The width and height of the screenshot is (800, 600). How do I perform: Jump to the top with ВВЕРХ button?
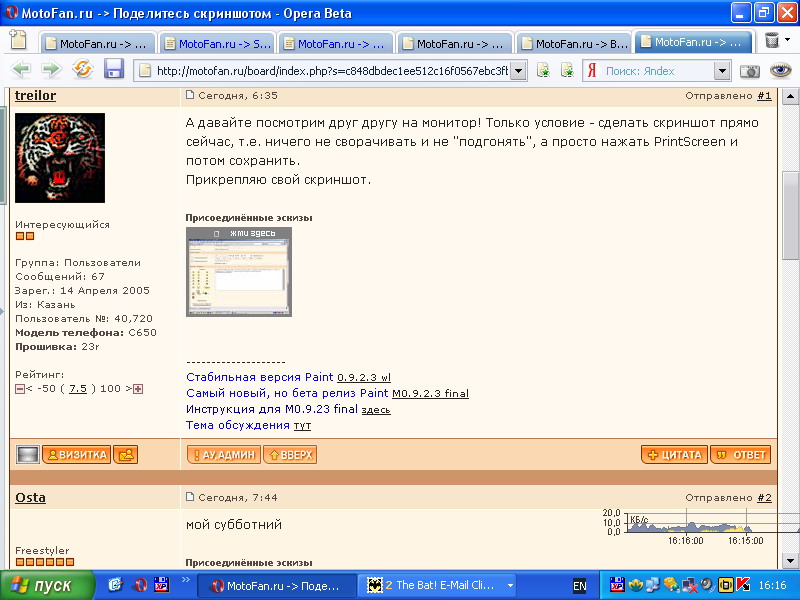click(290, 455)
